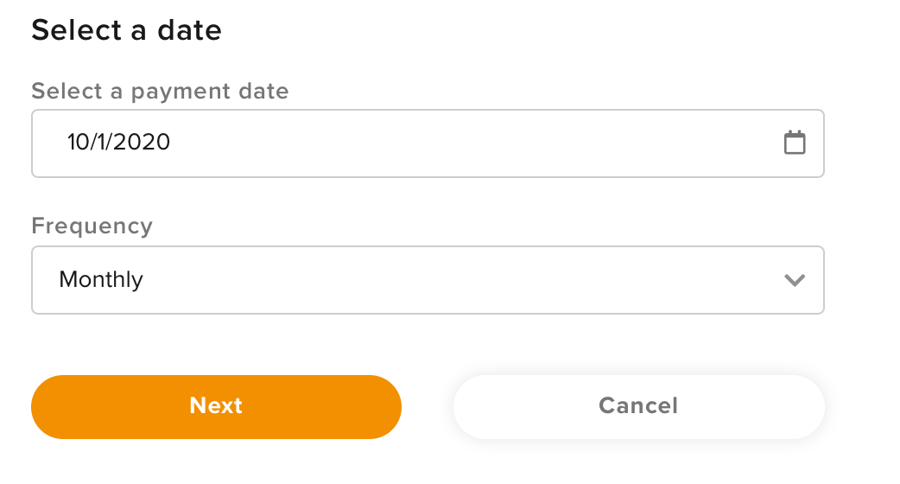Edit the payment date value 10/1/2020
This screenshot has width=900, height=484.
coord(118,142)
